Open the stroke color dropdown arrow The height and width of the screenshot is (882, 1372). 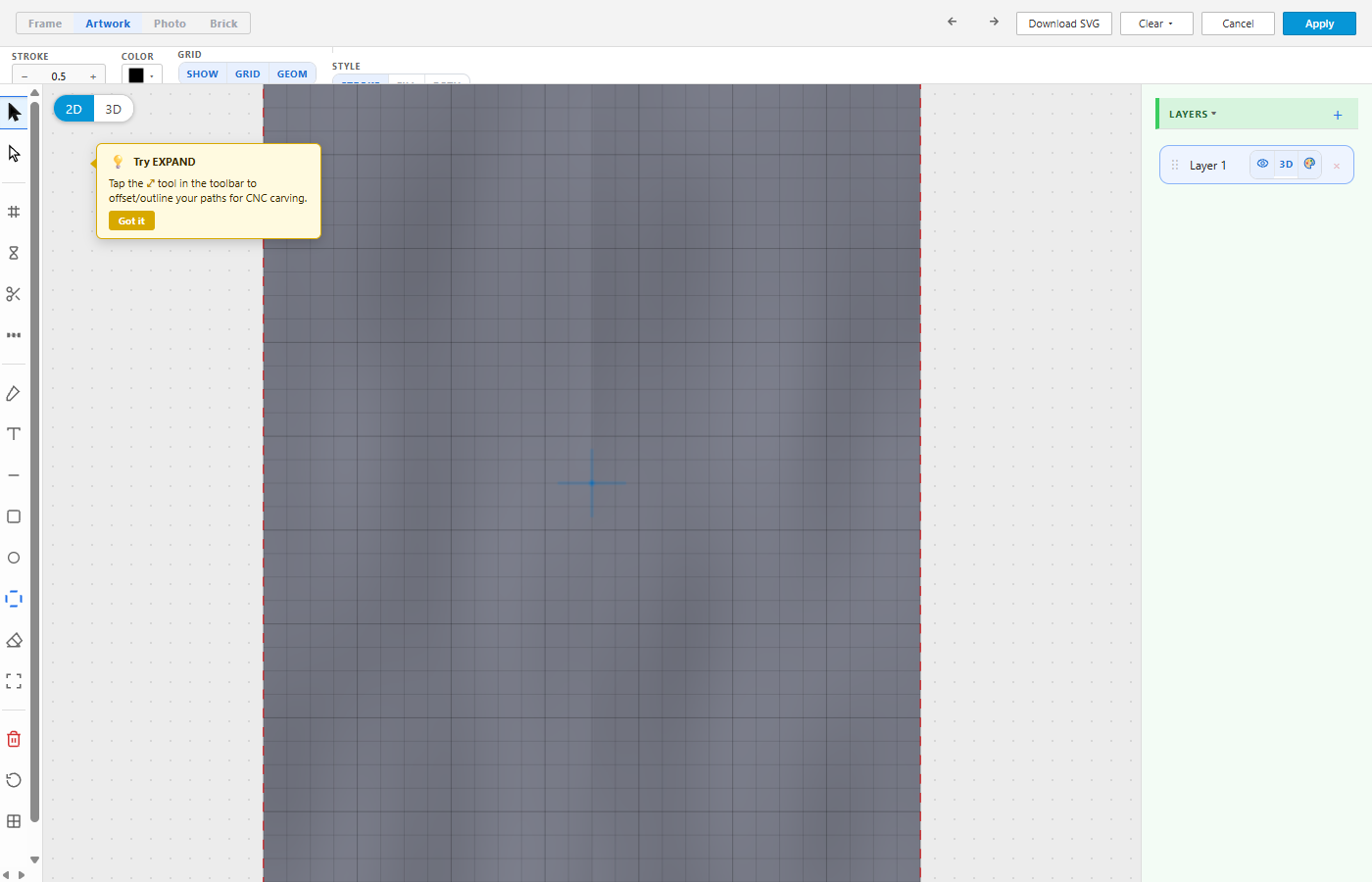click(152, 76)
